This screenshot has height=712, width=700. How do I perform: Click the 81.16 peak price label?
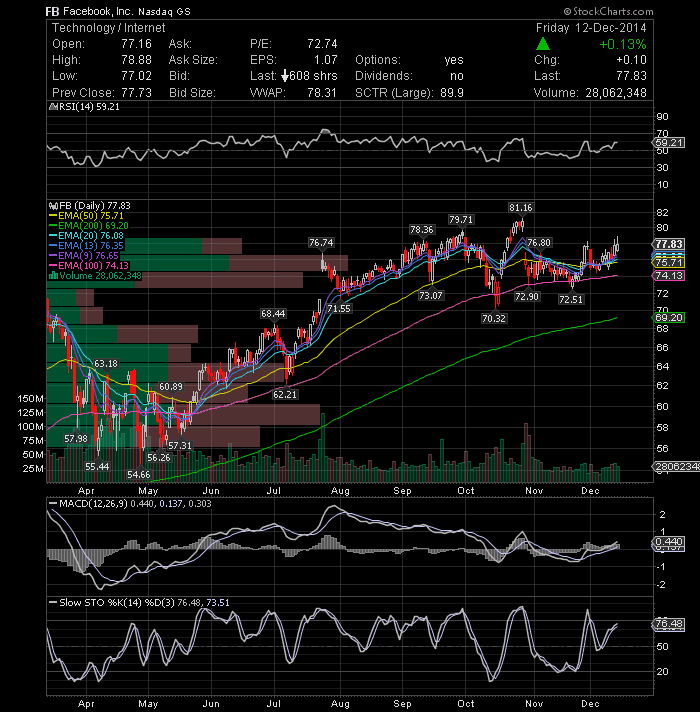520,208
